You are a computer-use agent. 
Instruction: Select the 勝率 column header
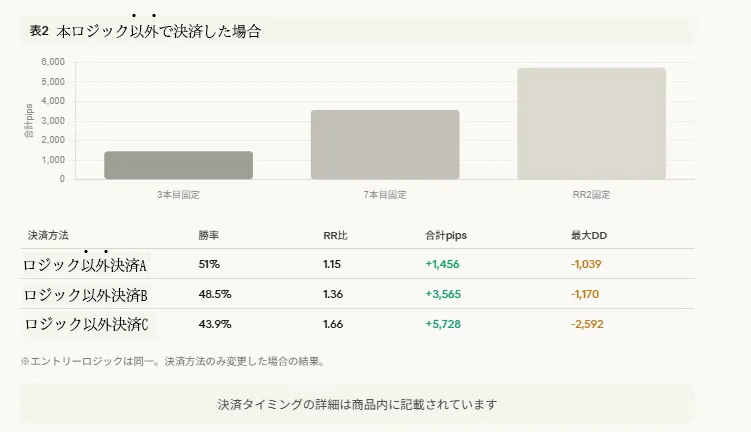pos(209,235)
